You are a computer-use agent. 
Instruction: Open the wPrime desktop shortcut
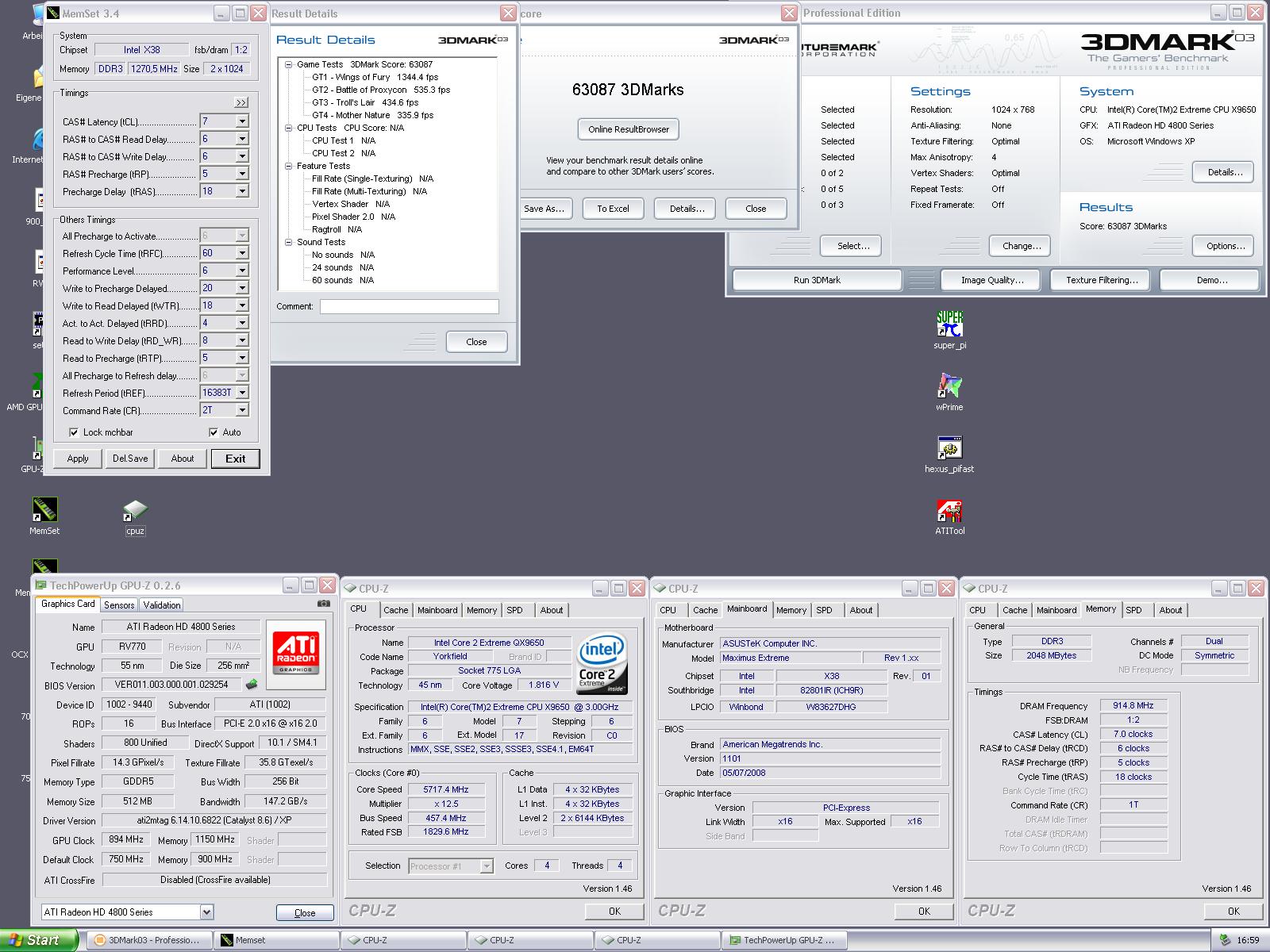pos(949,386)
